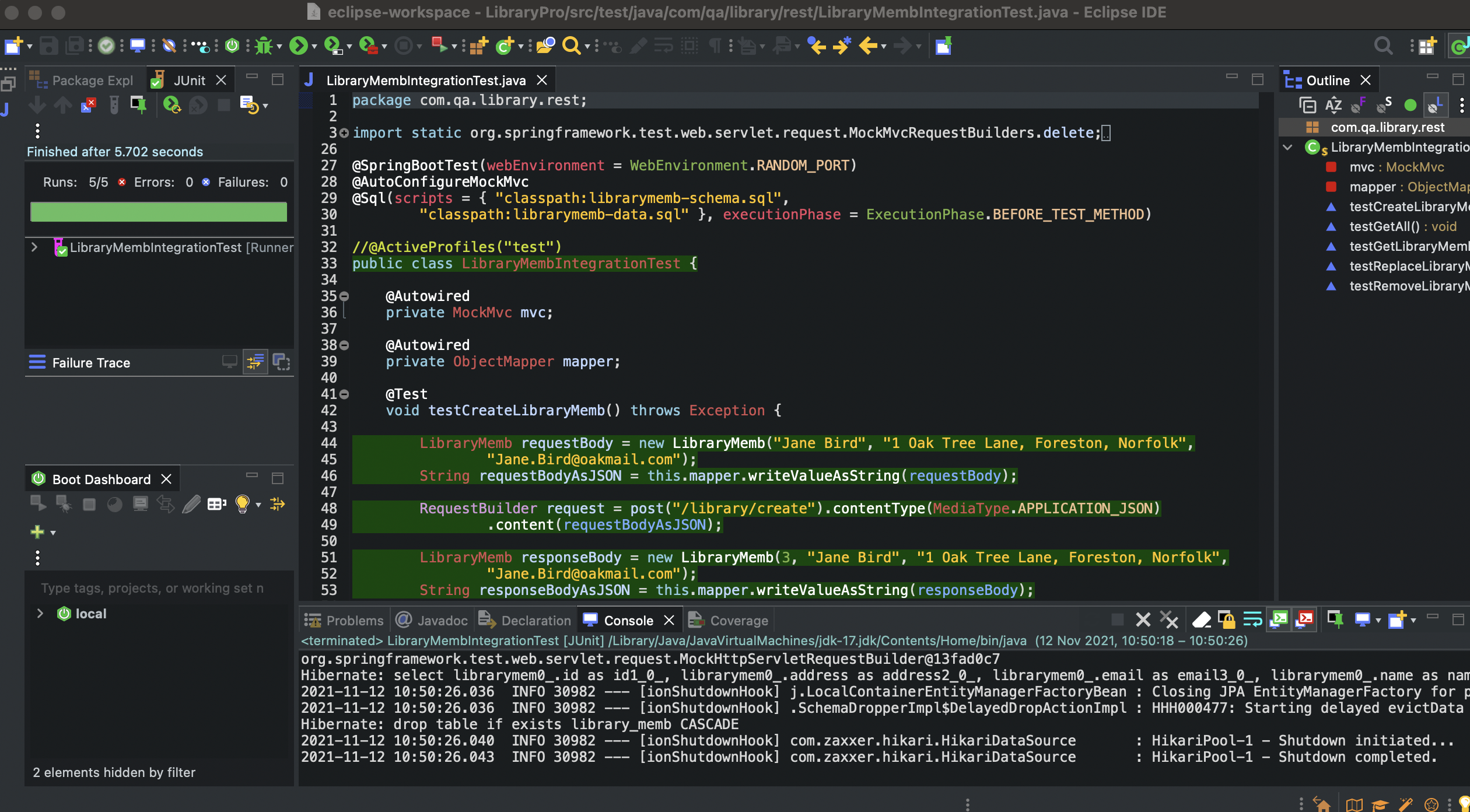Click the New wizard icon at the toolbar start
The height and width of the screenshot is (812, 1470).
pyautogui.click(x=13, y=45)
